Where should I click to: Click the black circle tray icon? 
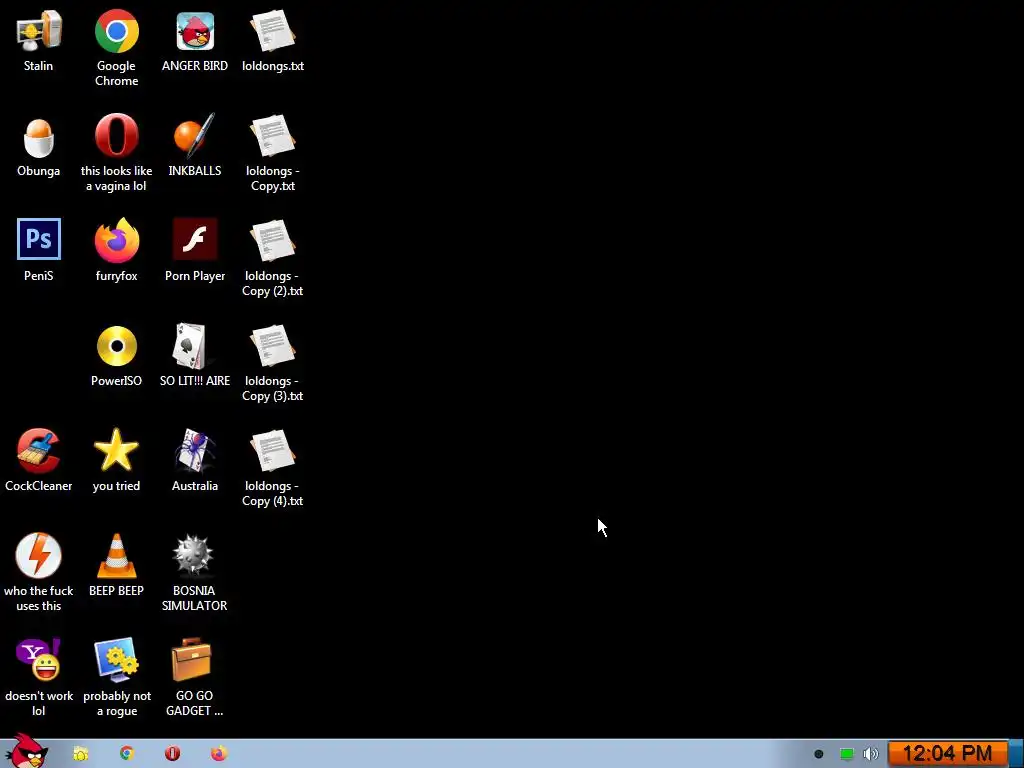click(818, 754)
